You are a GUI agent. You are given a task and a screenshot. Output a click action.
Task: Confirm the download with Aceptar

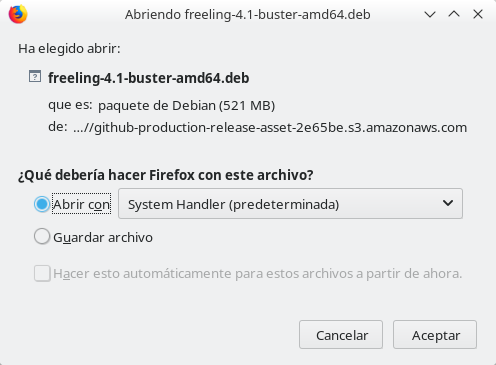[435, 335]
